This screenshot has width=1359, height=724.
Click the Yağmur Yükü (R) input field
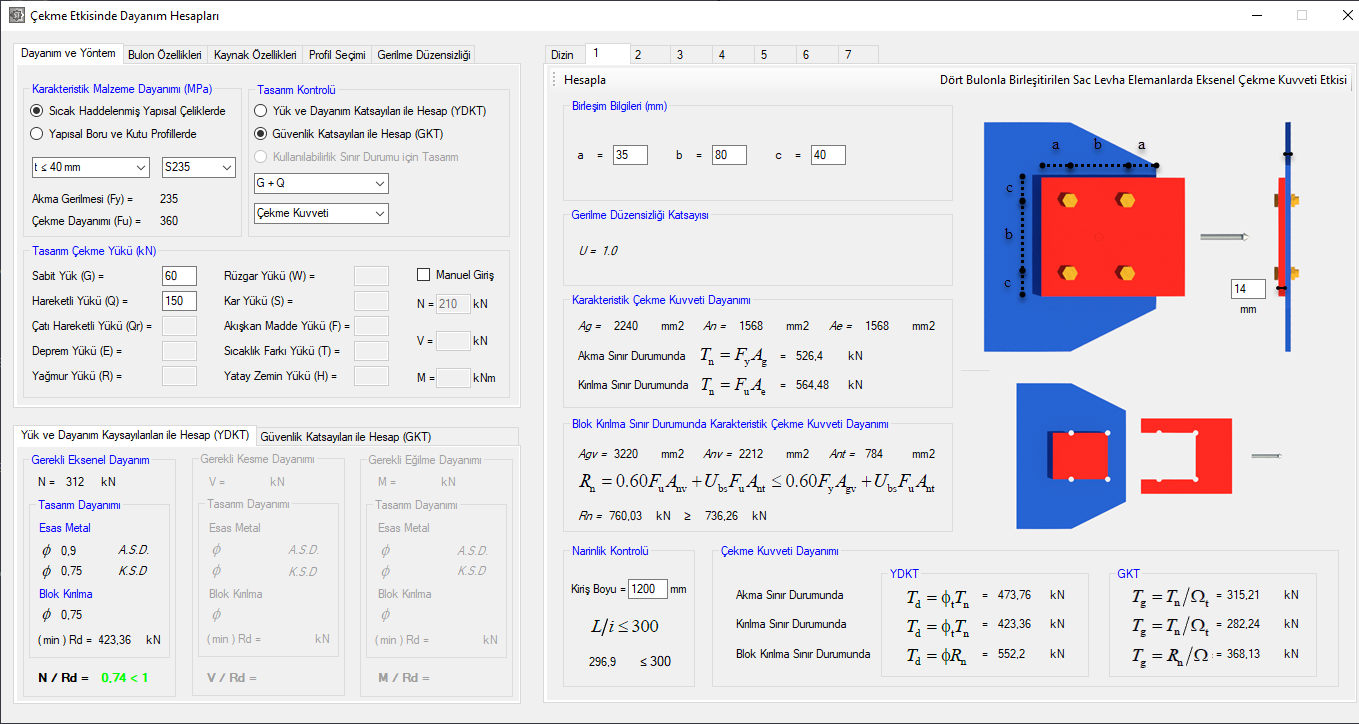[x=179, y=376]
